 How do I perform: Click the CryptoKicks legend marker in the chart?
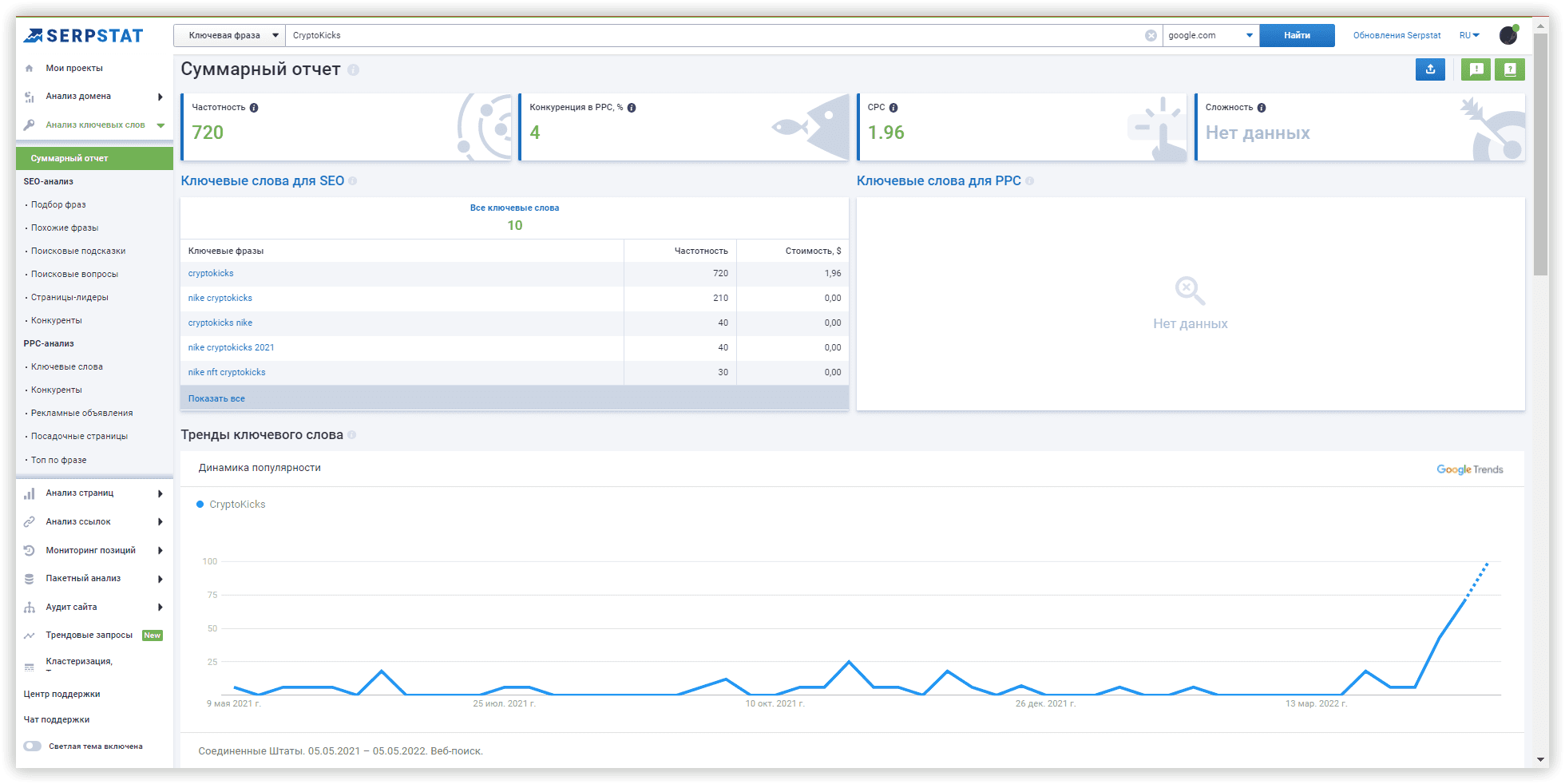(x=200, y=505)
